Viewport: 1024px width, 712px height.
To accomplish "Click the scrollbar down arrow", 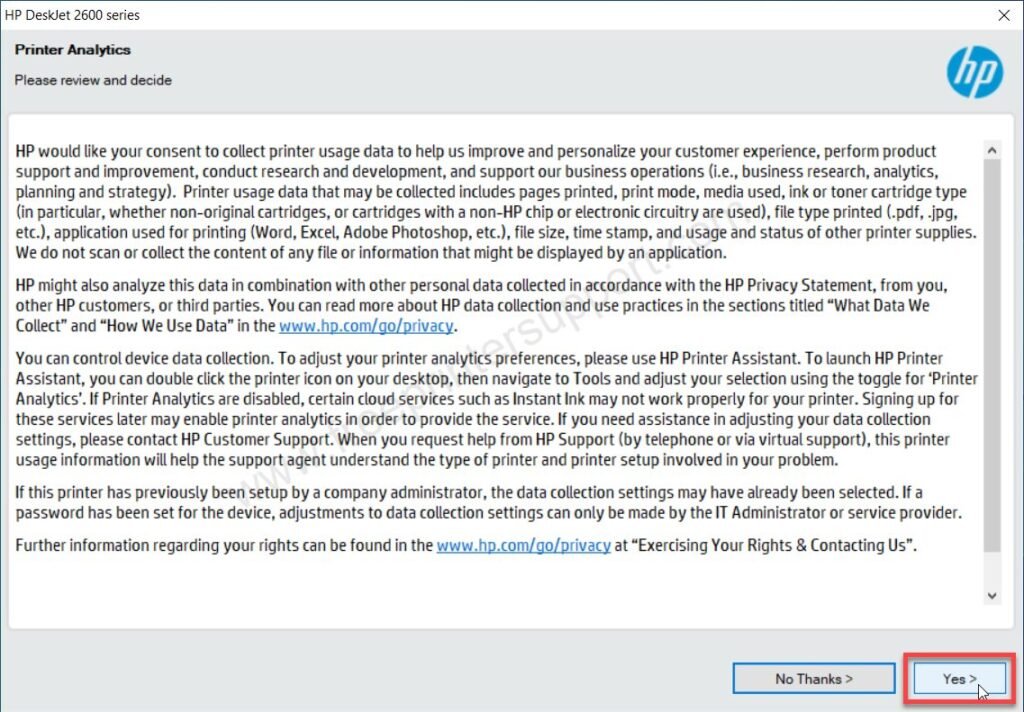I will [992, 596].
